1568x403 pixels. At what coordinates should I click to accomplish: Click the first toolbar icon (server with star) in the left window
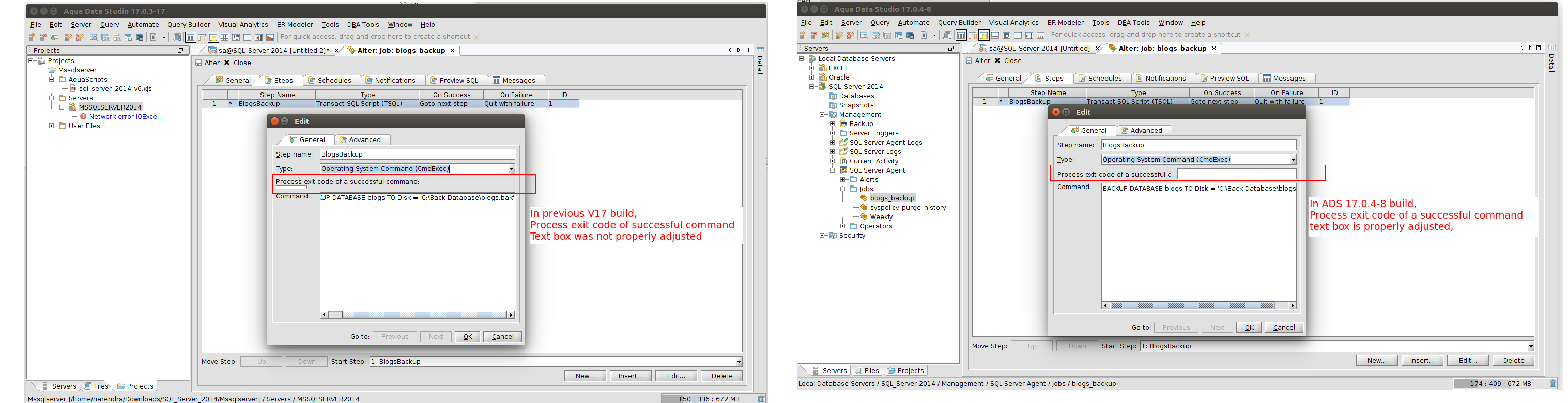coord(32,37)
